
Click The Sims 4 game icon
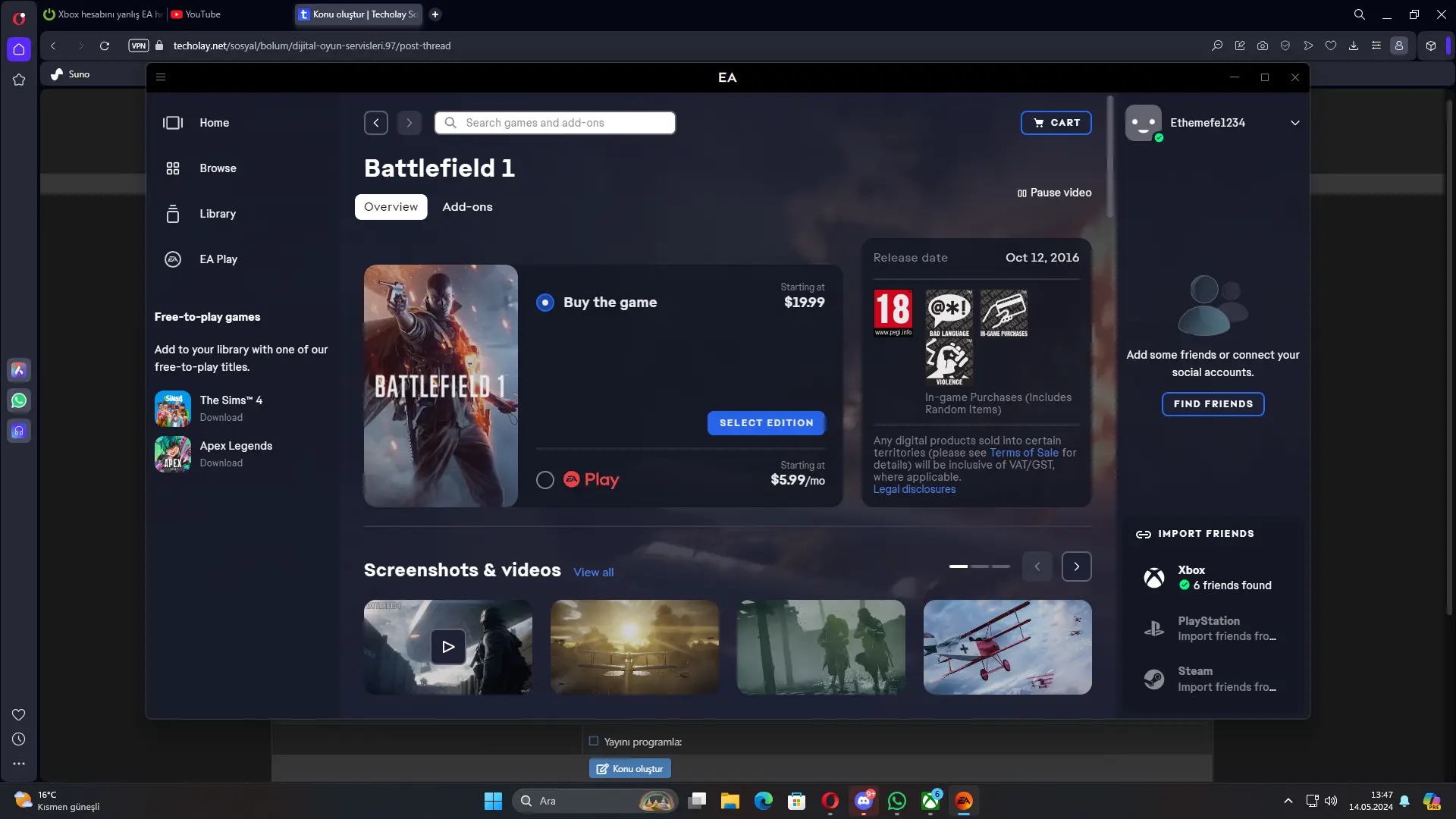click(x=173, y=409)
